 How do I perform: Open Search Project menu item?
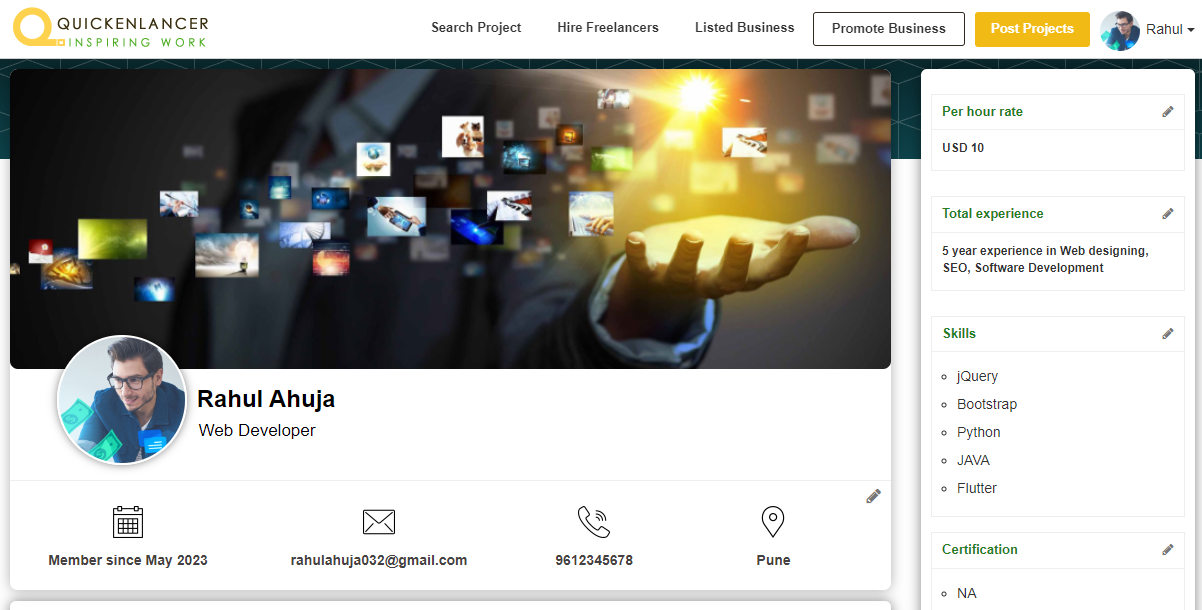476,28
